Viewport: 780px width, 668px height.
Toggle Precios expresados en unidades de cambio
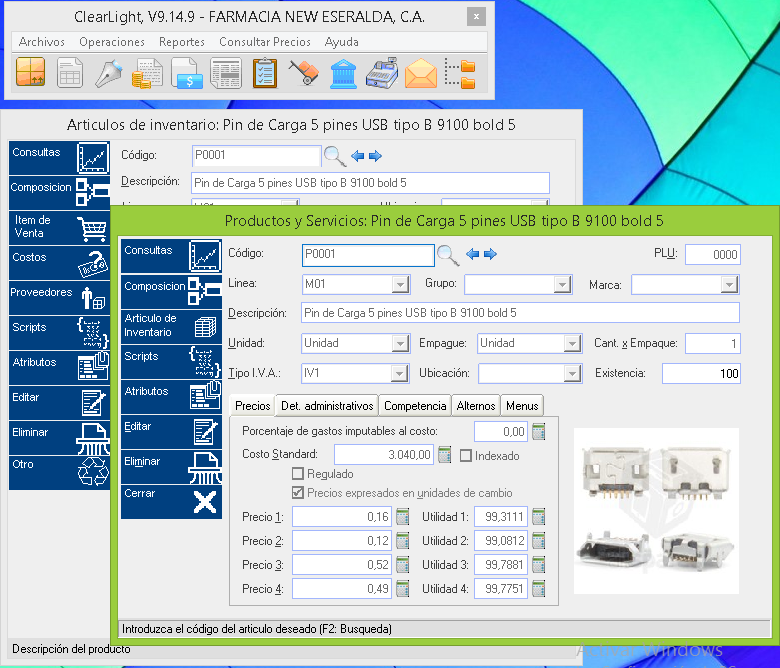[298, 493]
